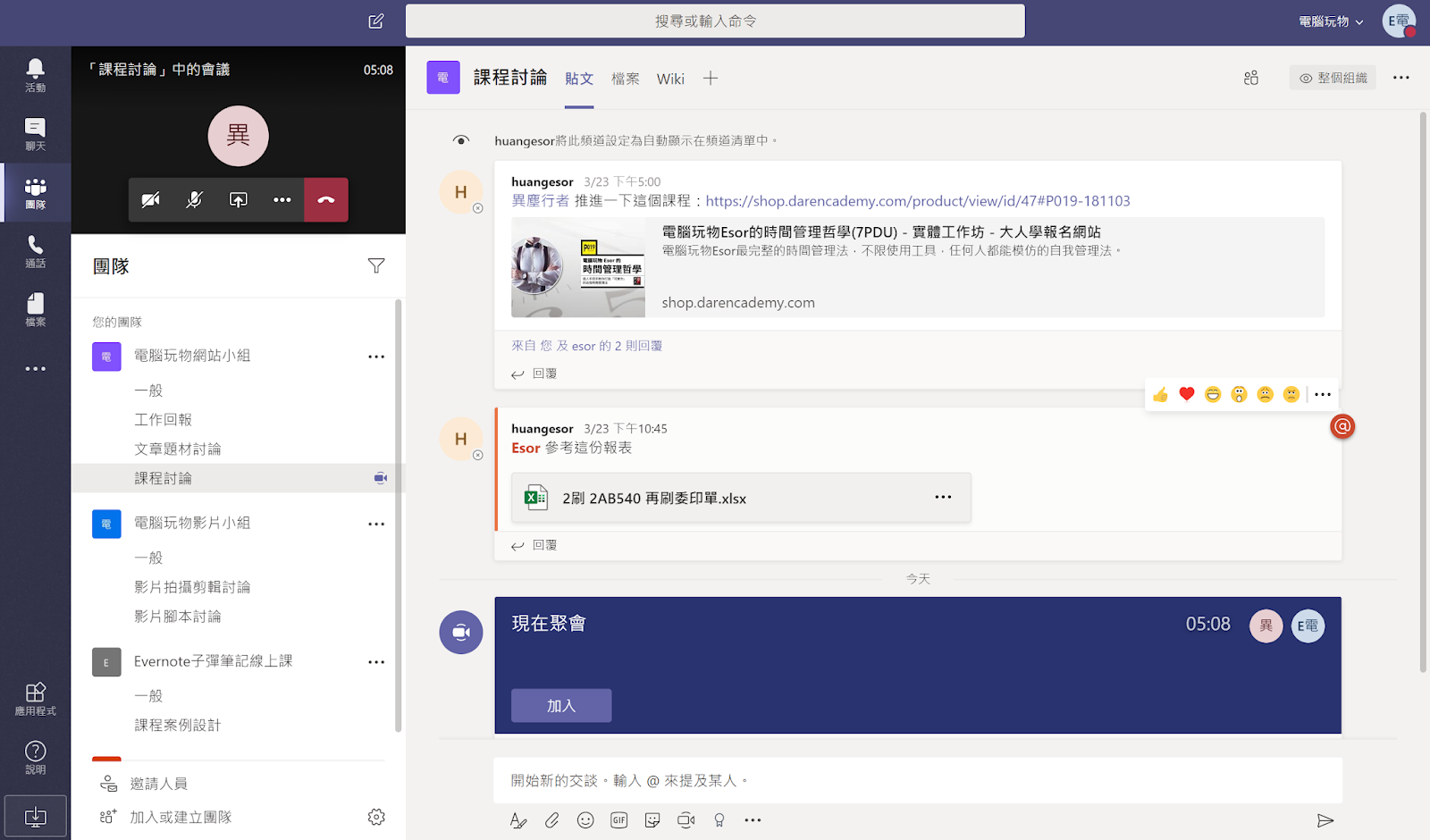The height and width of the screenshot is (840, 1430).
Task: Turn on your camera in the call
Action: [x=150, y=199]
